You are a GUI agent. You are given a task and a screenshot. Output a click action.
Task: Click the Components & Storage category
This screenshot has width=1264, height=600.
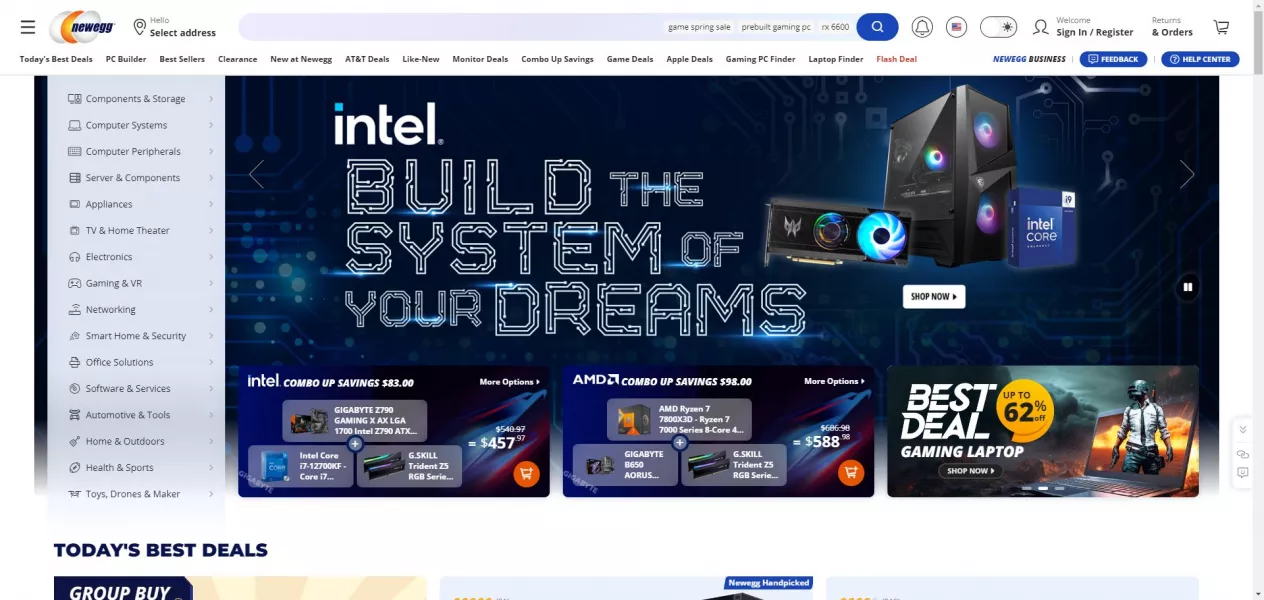point(140,99)
